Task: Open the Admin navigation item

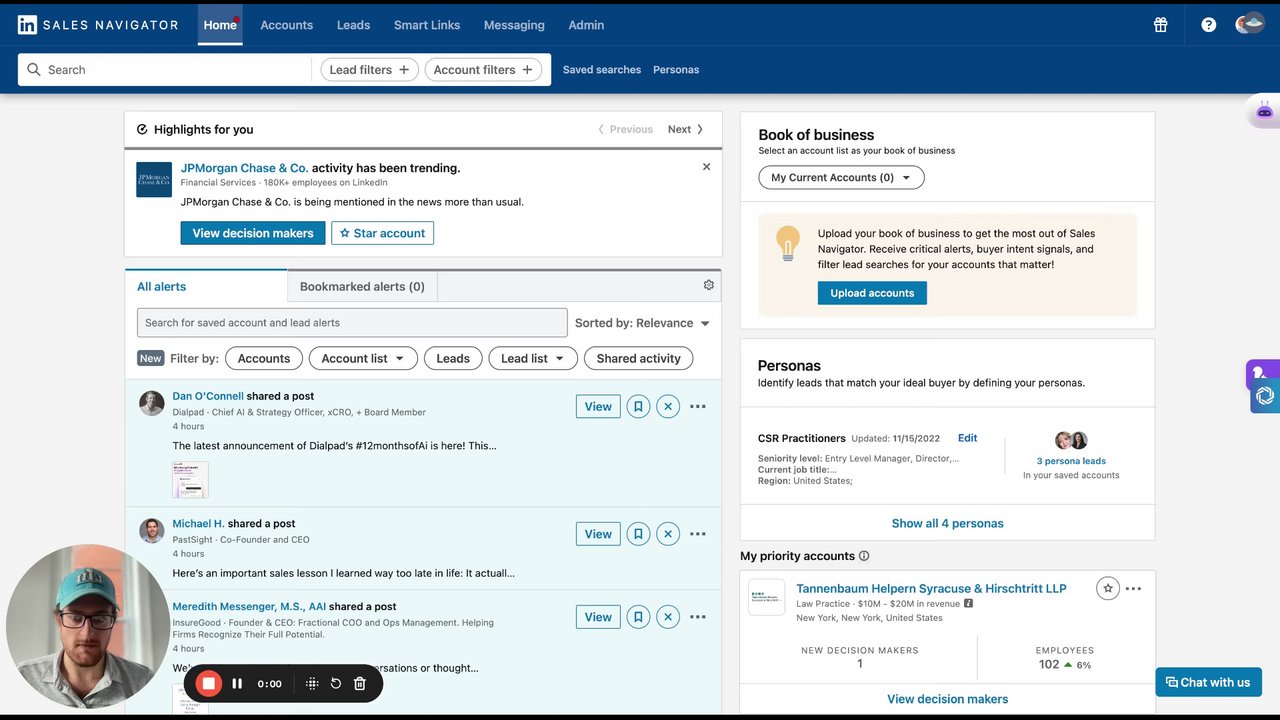Action: coord(586,25)
